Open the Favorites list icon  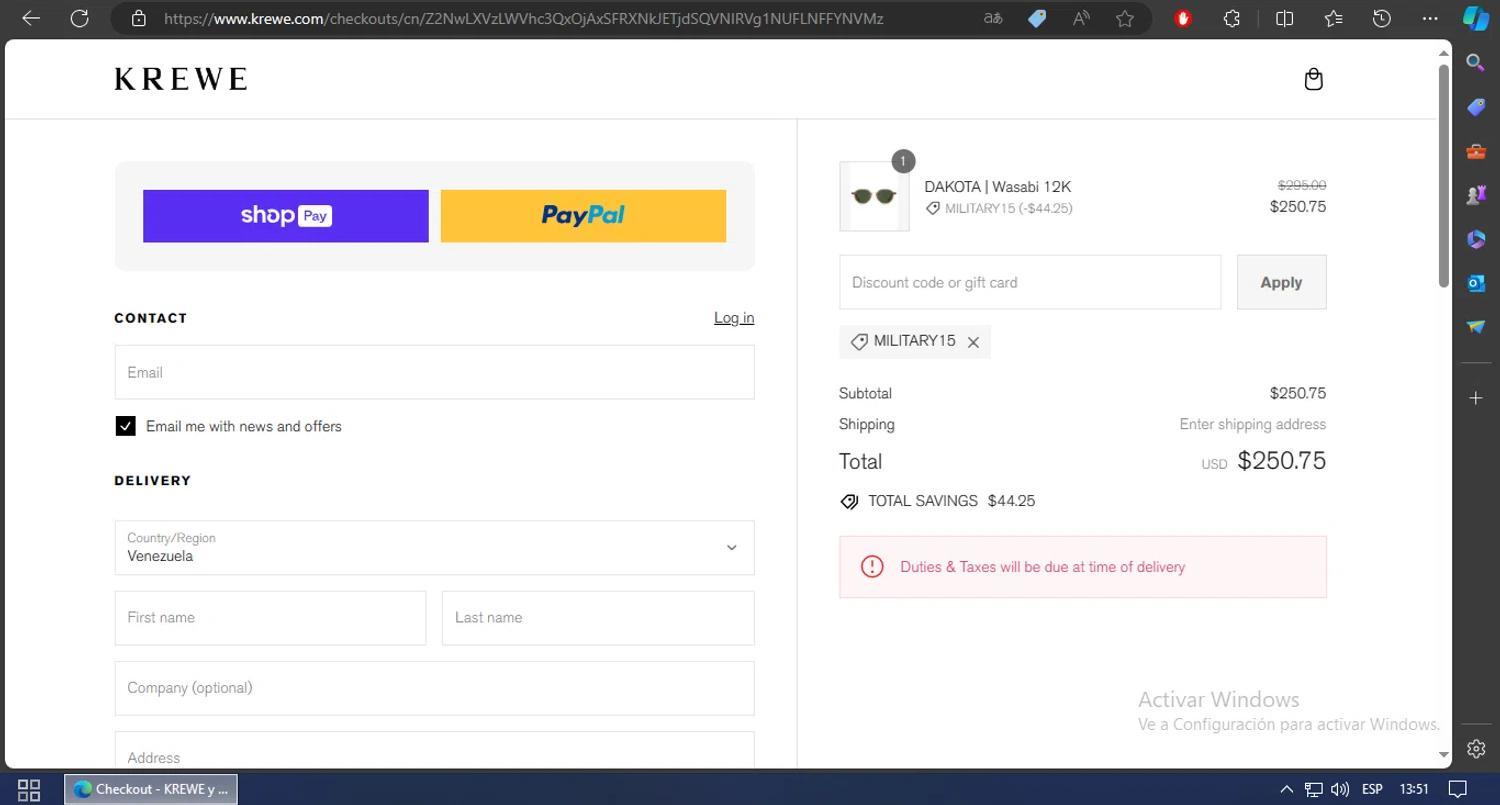pyautogui.click(x=1333, y=18)
